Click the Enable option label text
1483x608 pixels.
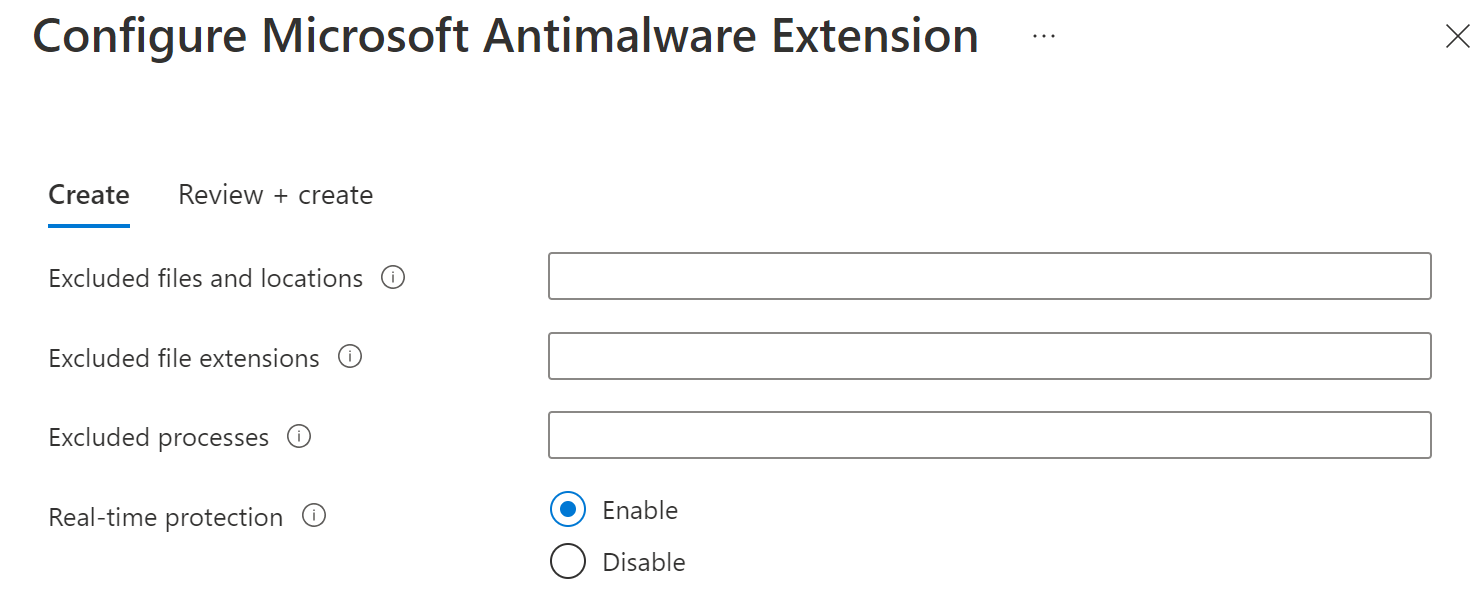tap(640, 510)
